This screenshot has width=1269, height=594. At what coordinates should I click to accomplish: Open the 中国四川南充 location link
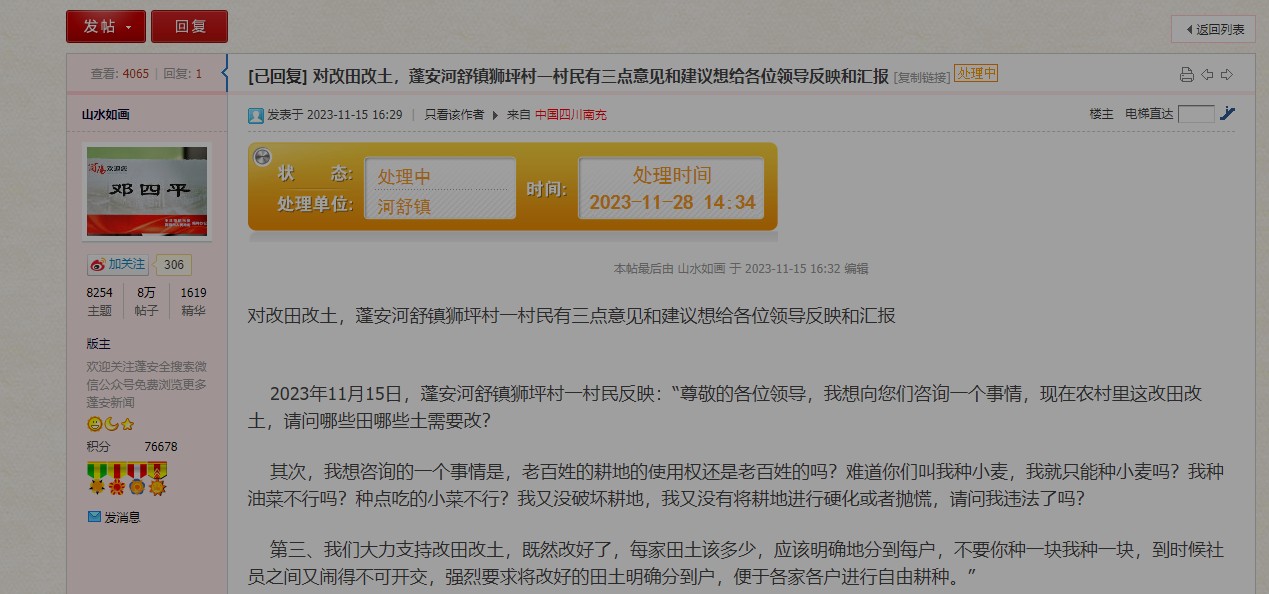tap(570, 115)
